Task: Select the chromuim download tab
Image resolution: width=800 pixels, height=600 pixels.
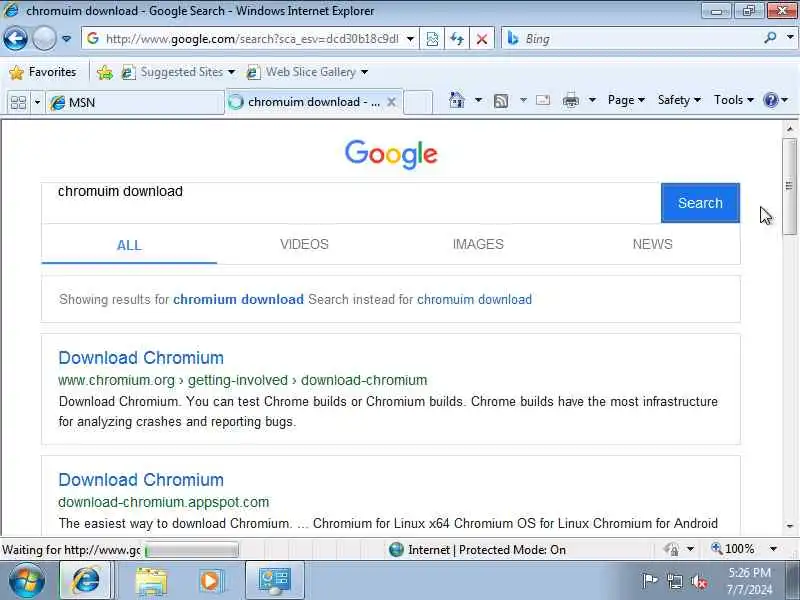Action: click(x=306, y=102)
